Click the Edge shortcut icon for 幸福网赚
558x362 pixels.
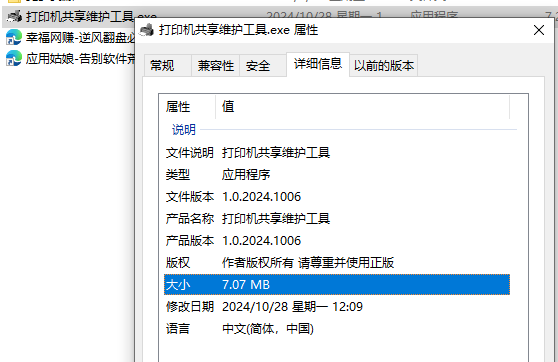(x=14, y=37)
